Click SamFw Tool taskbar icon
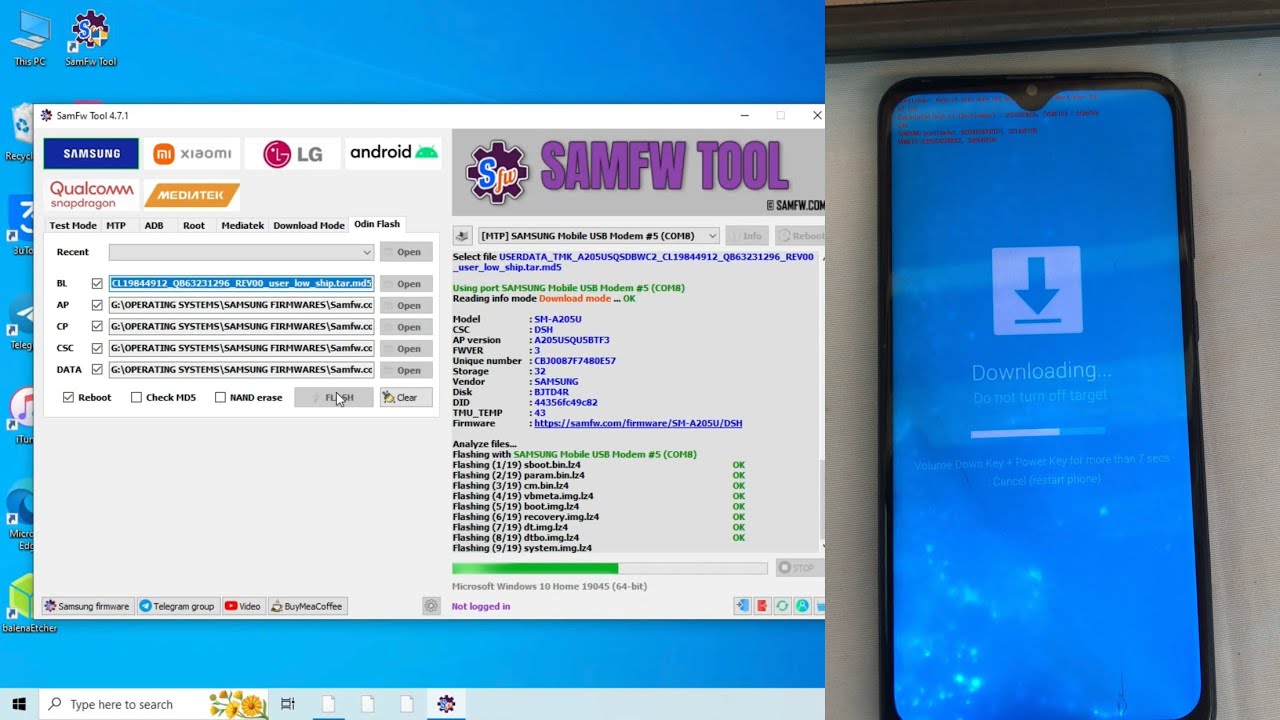This screenshot has height=720, width=1280. point(446,704)
